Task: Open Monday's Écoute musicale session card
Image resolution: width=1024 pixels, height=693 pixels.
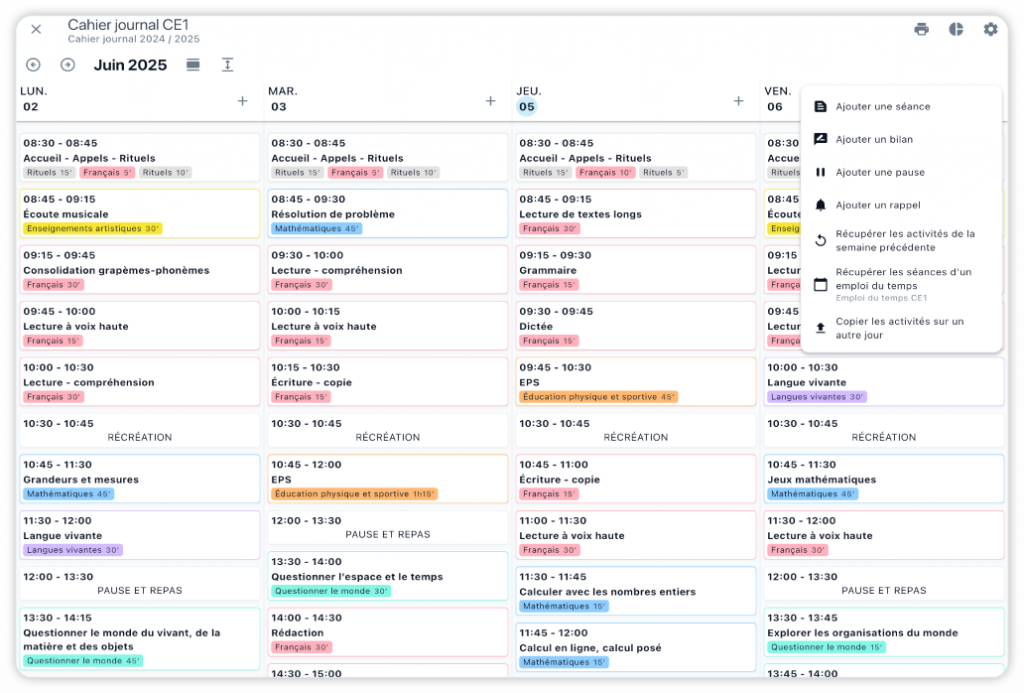Action: [139, 213]
